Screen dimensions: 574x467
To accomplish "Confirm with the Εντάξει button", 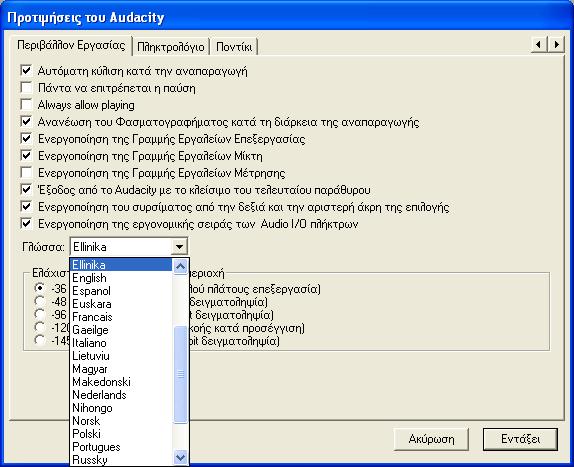I will (520, 439).
